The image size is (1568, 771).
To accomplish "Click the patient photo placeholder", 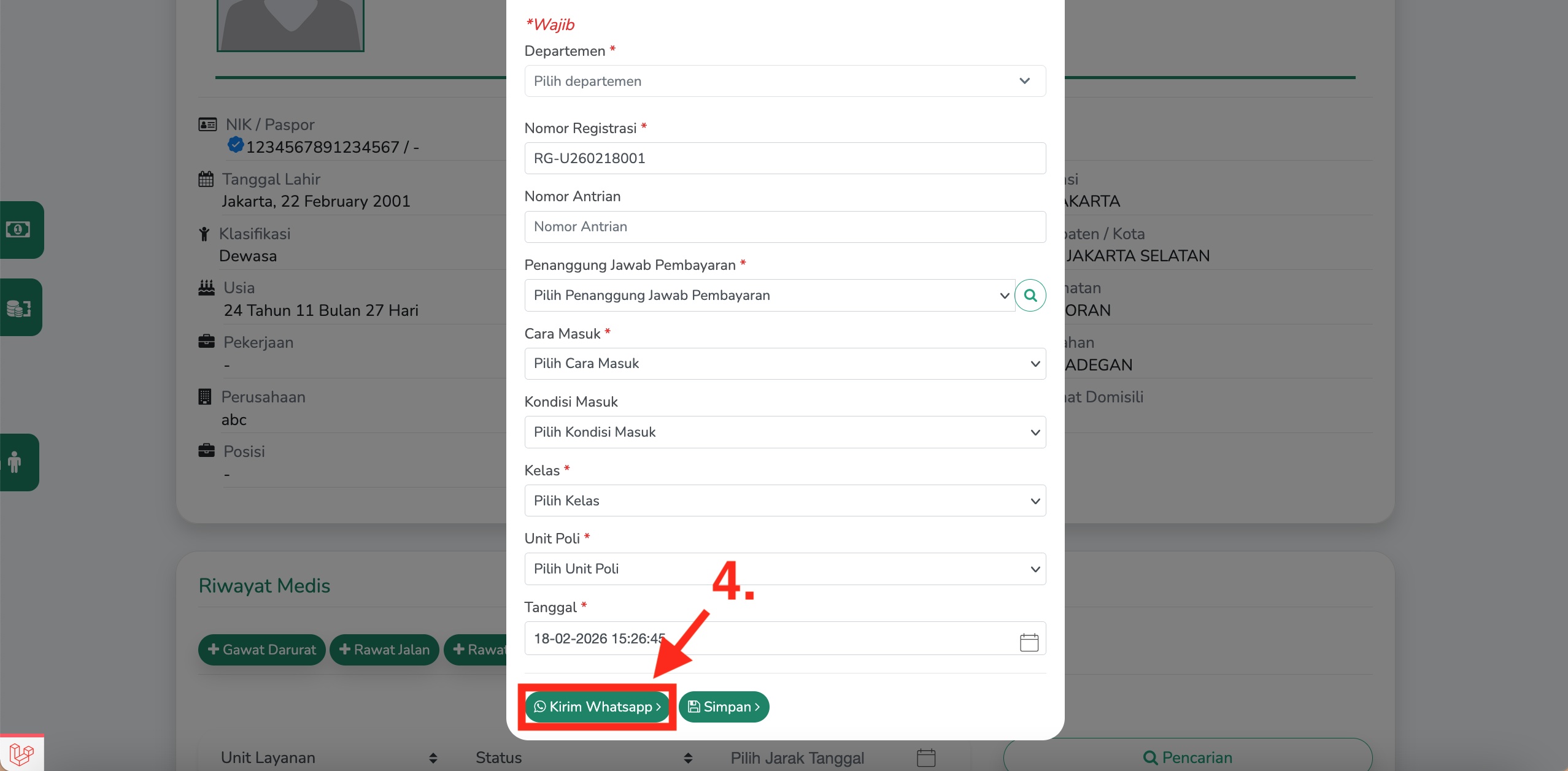I will [290, 25].
